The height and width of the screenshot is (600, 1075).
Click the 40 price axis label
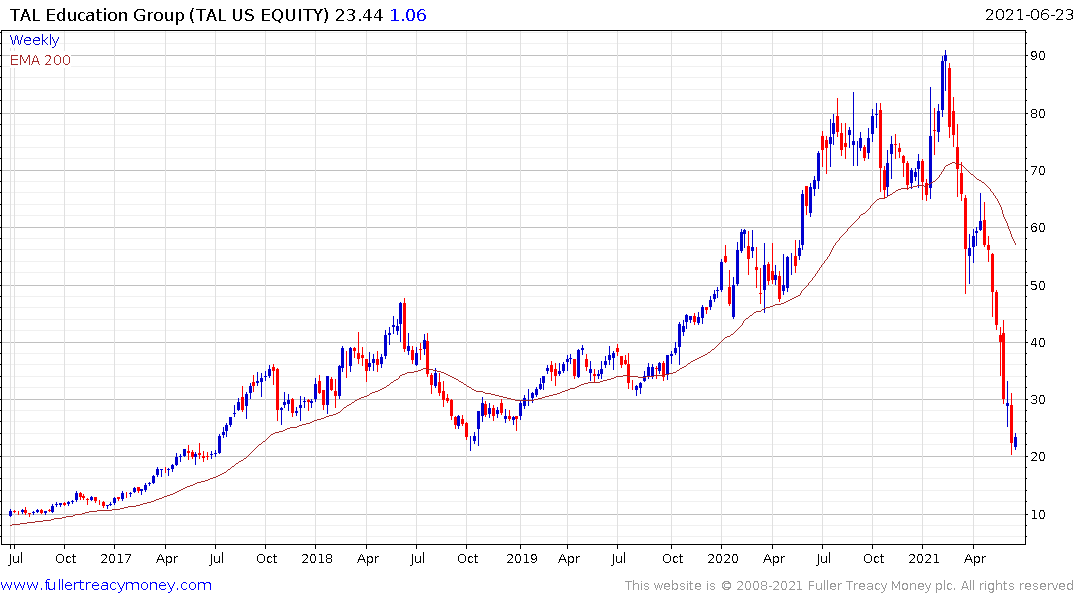point(1037,342)
